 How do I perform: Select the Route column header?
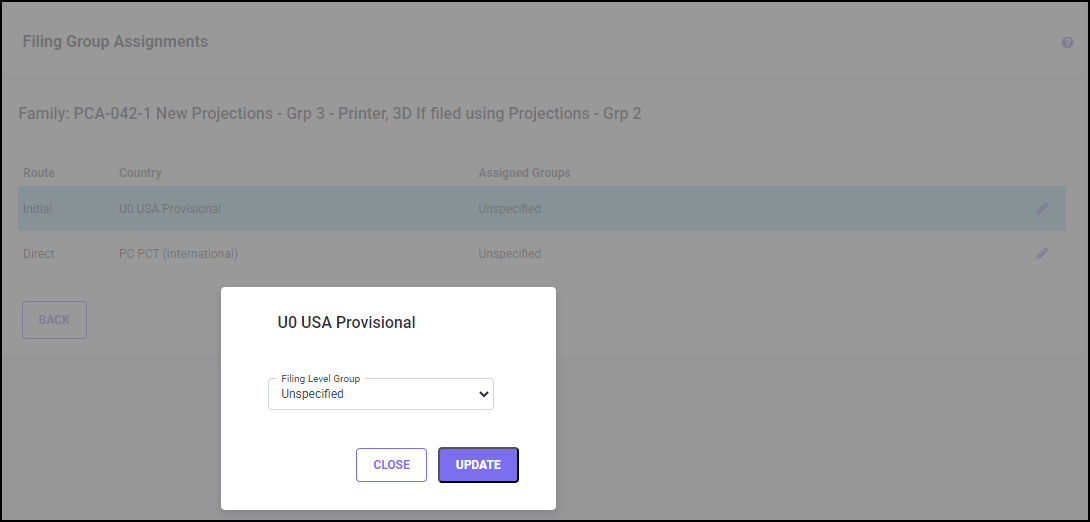point(39,173)
